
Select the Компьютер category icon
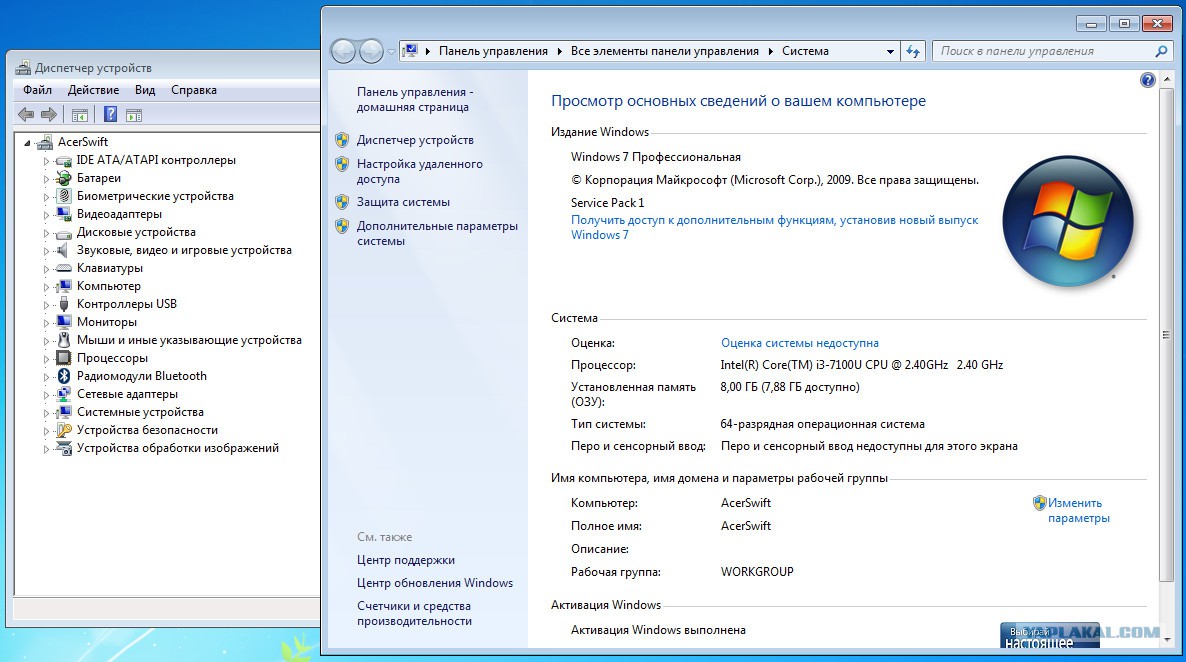coord(64,286)
